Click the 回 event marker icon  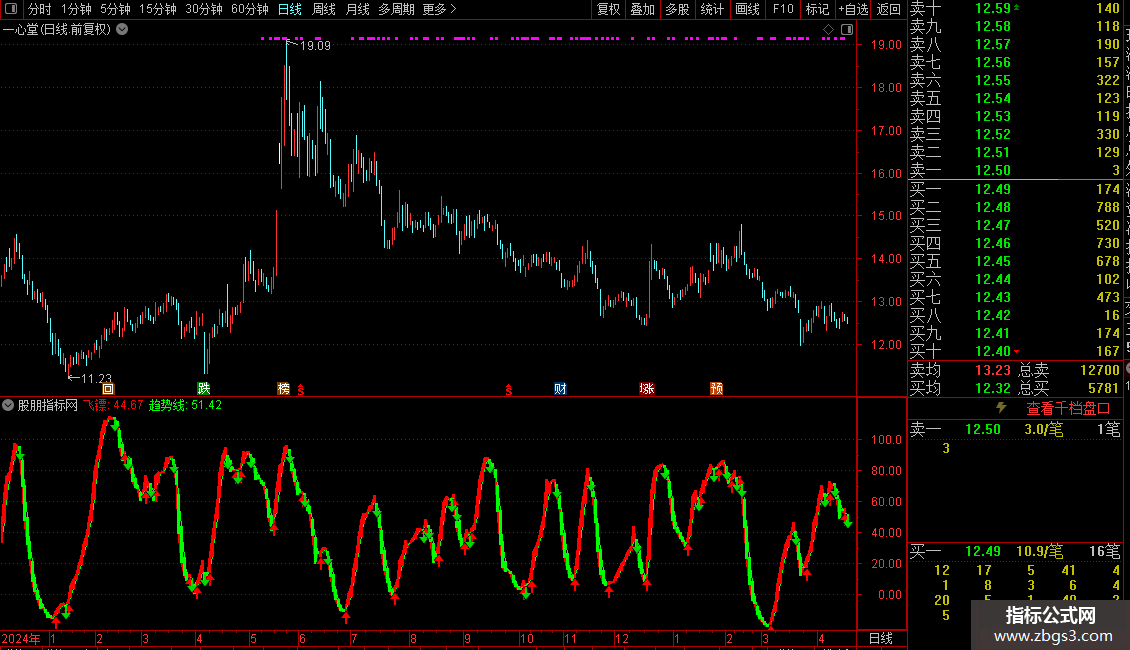pyautogui.click(x=108, y=388)
